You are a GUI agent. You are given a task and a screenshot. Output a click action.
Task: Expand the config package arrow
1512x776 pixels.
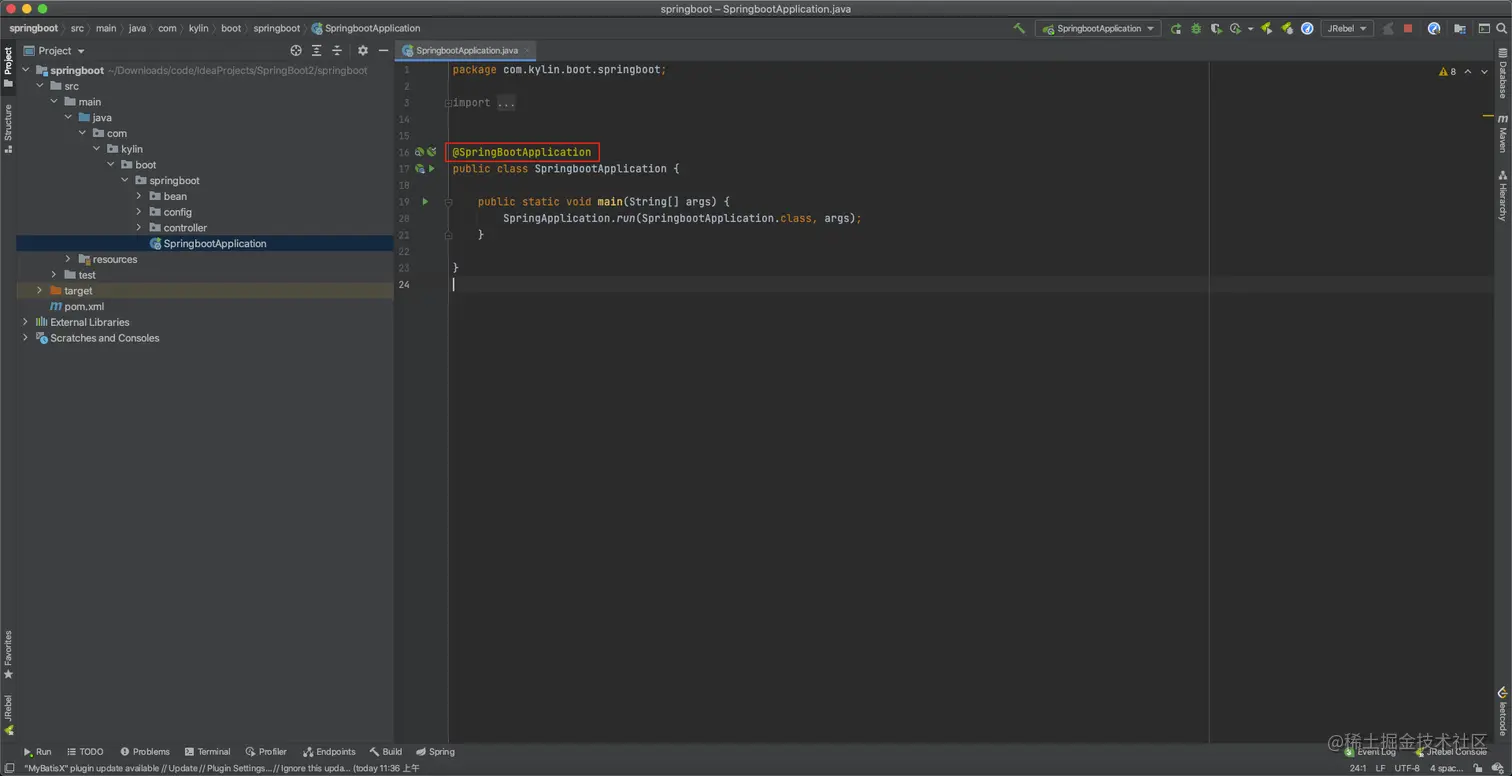pos(139,212)
